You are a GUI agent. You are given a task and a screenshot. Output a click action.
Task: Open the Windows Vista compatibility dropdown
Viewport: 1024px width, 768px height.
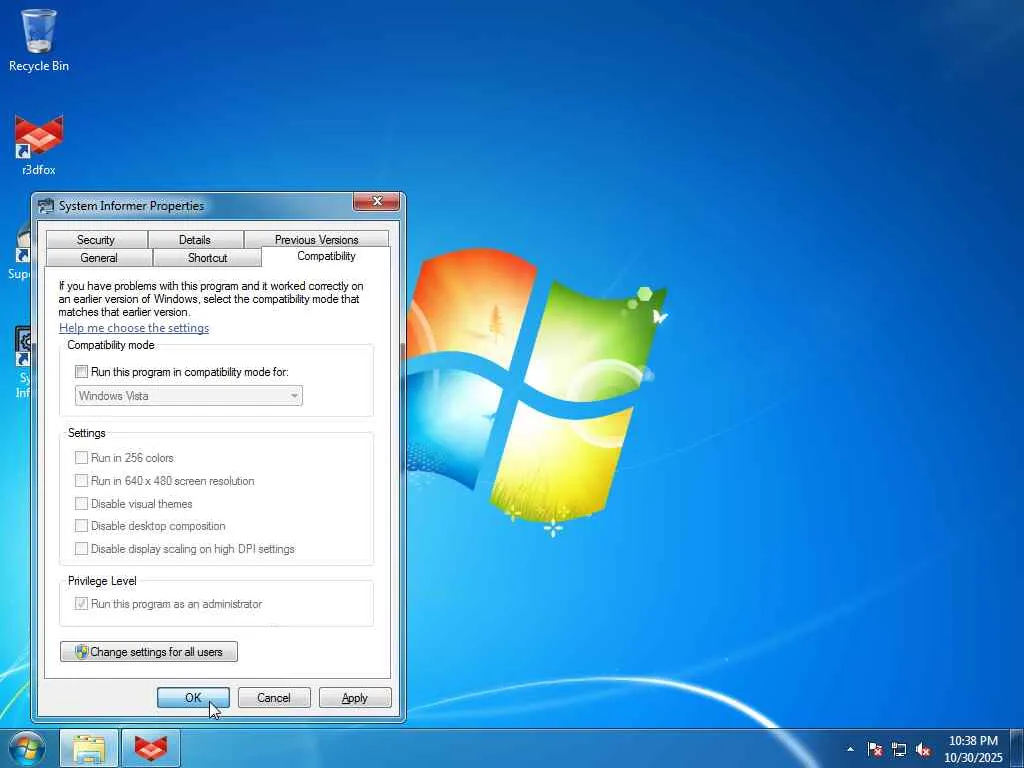[x=189, y=396]
